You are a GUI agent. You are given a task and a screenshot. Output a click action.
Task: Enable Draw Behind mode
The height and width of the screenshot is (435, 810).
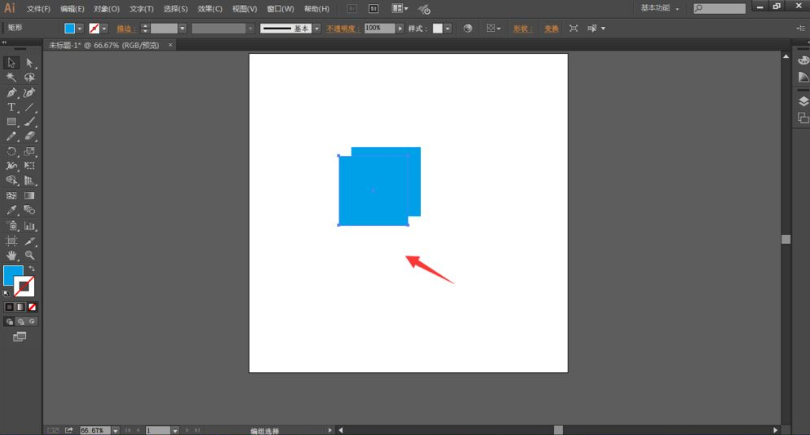pos(21,321)
